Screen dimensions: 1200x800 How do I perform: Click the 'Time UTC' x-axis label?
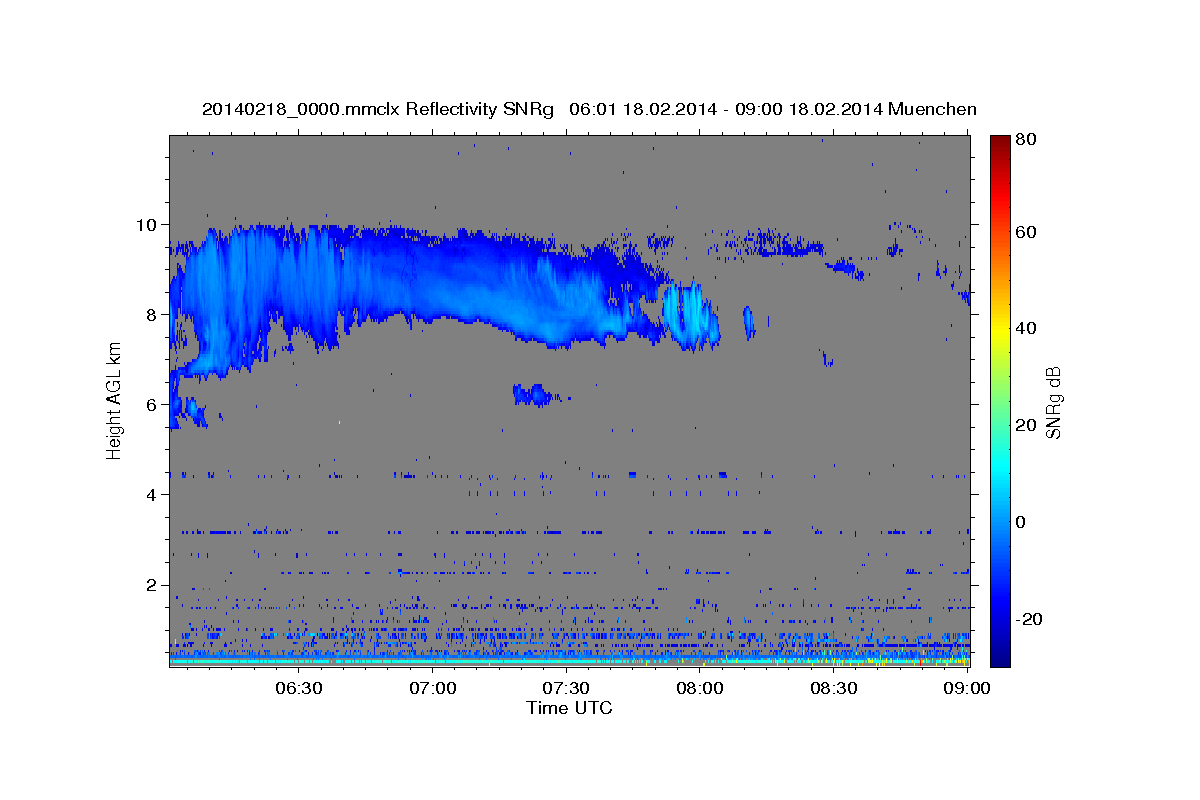coord(569,708)
